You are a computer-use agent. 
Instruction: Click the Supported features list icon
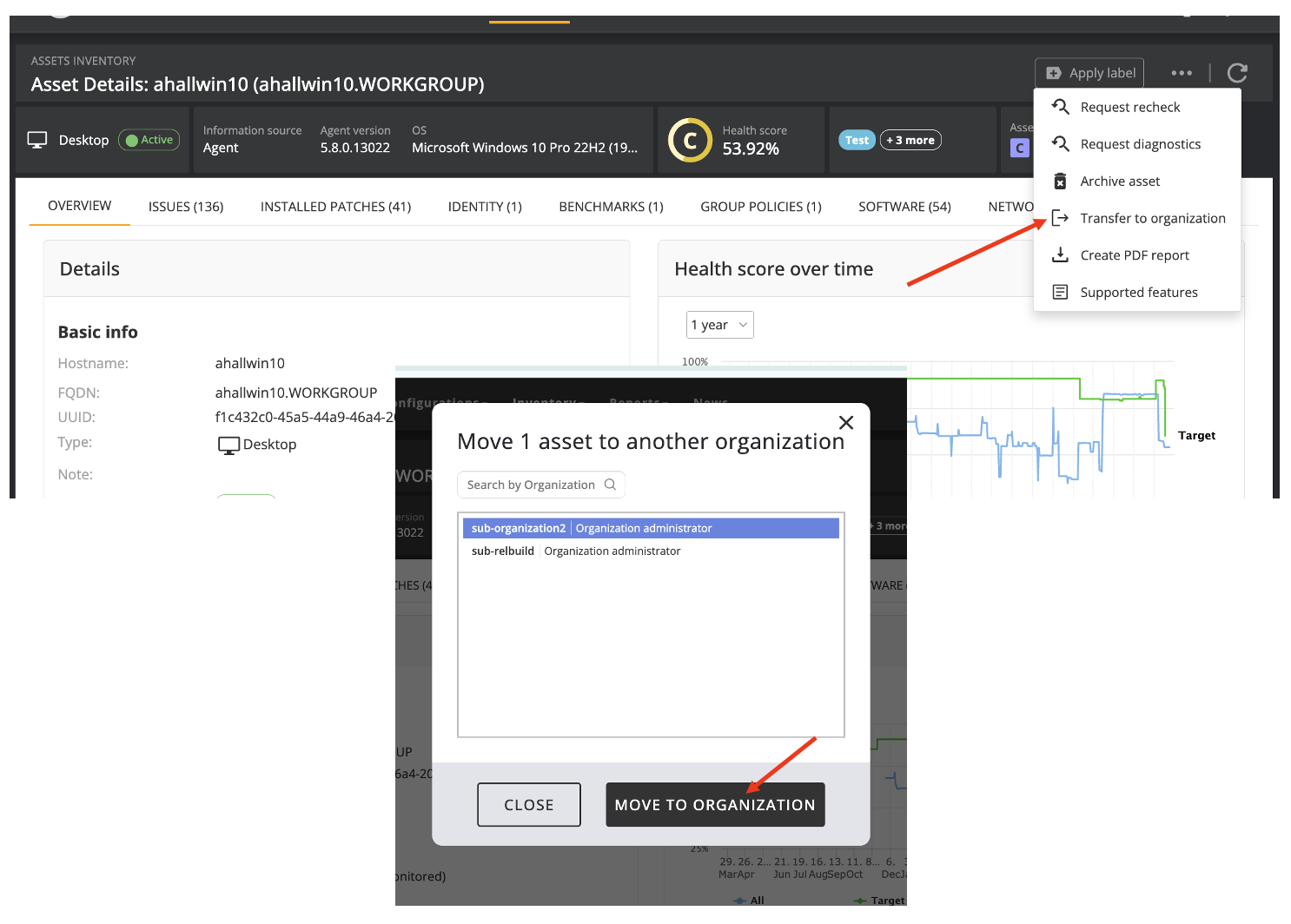coord(1060,293)
